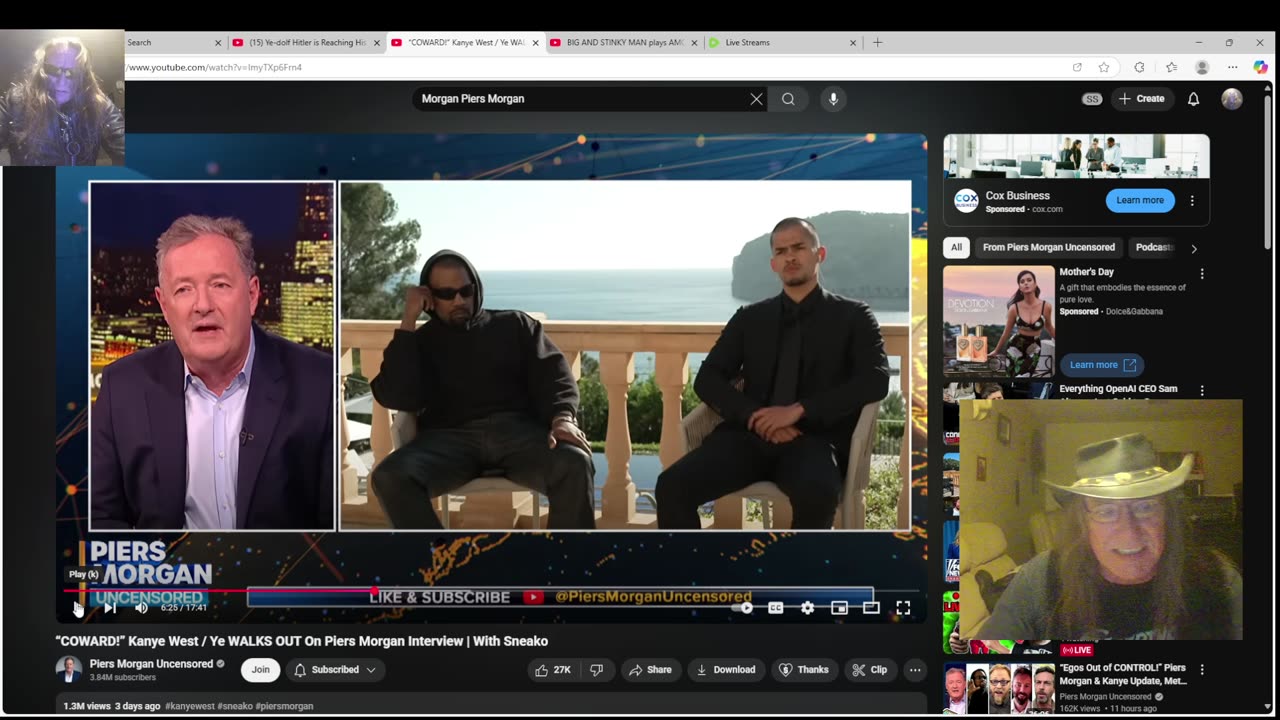Viewport: 1280px width, 720px height.
Task: Switch to 'BIG AND STINKY MAN plays' tab
Action: point(623,43)
